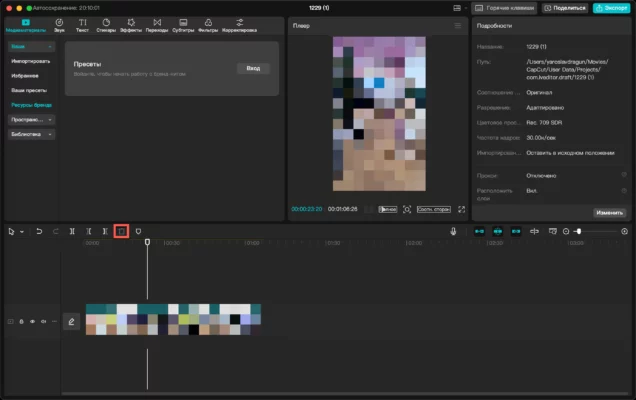
Task: Enter fullscreen preview in the player
Action: (462, 209)
